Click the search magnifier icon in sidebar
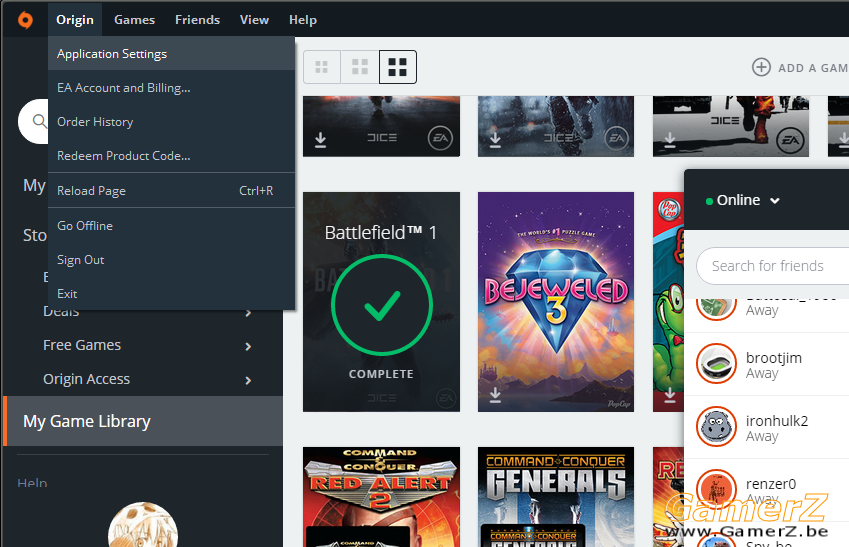The image size is (849, 547). pos(40,121)
